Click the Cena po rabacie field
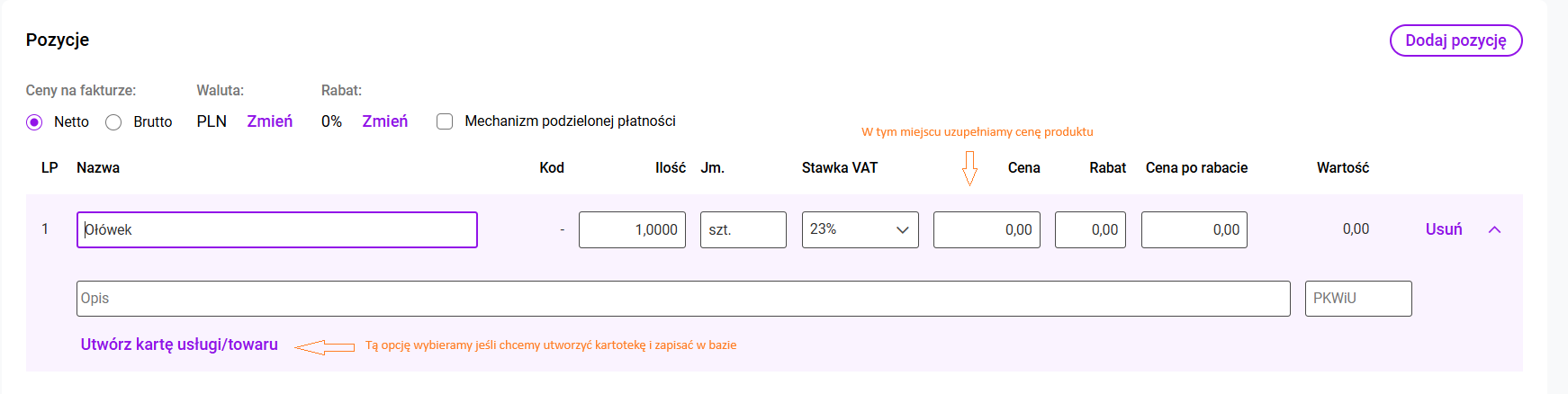 click(x=1194, y=229)
